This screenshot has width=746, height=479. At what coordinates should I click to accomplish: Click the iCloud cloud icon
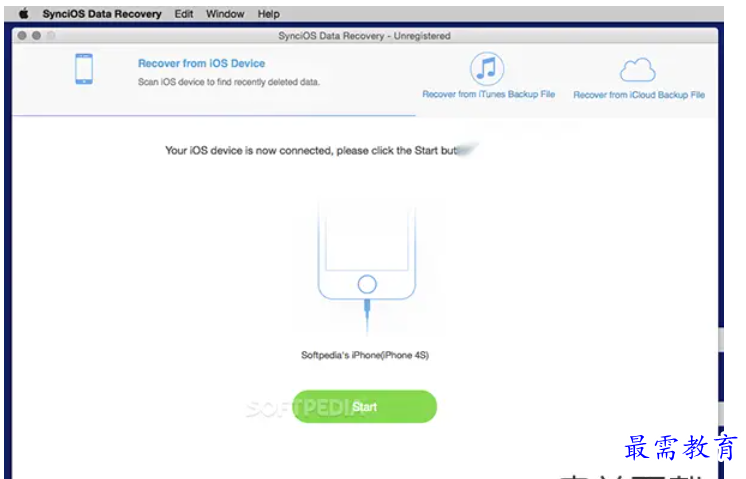638,70
